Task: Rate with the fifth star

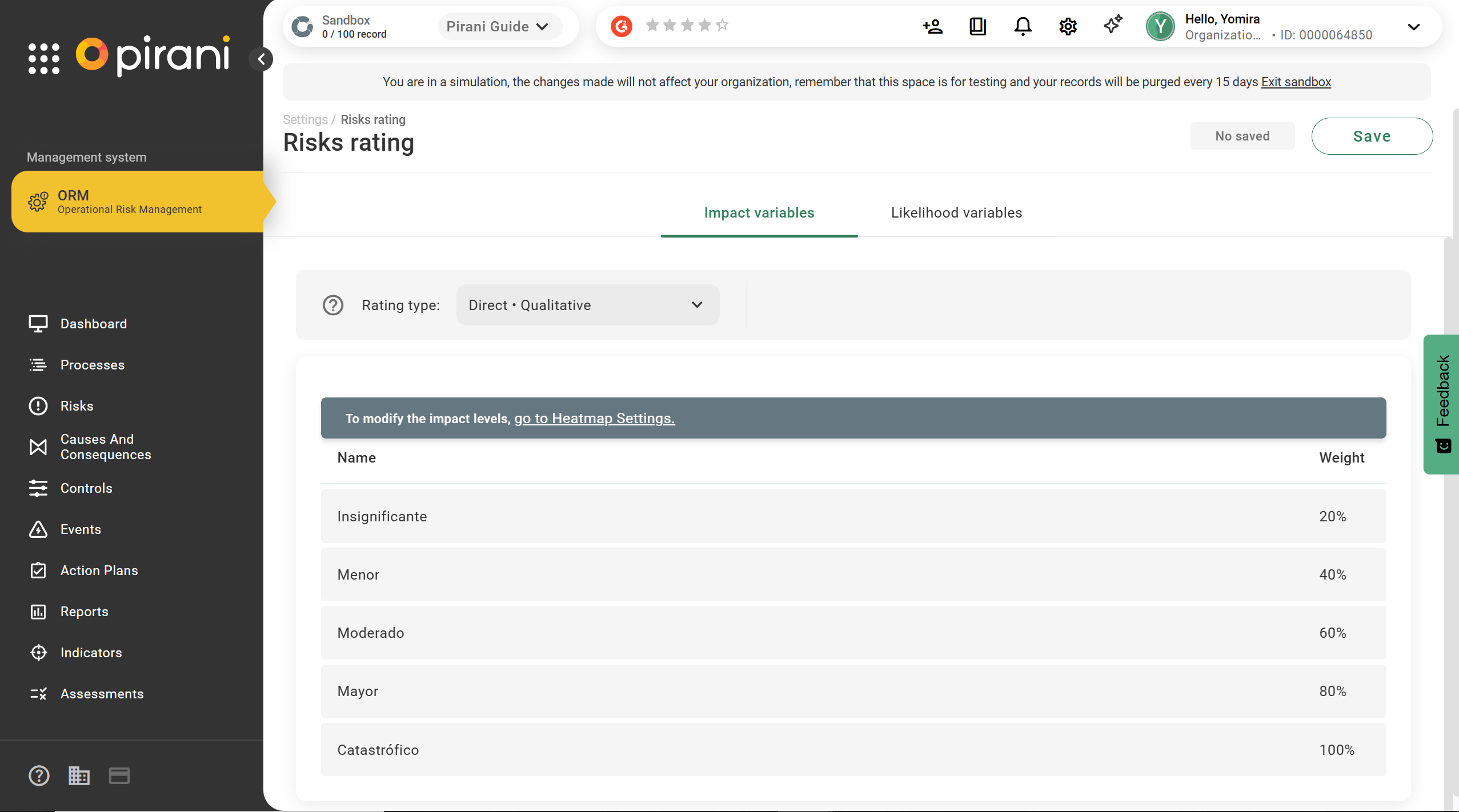Action: coord(722,25)
